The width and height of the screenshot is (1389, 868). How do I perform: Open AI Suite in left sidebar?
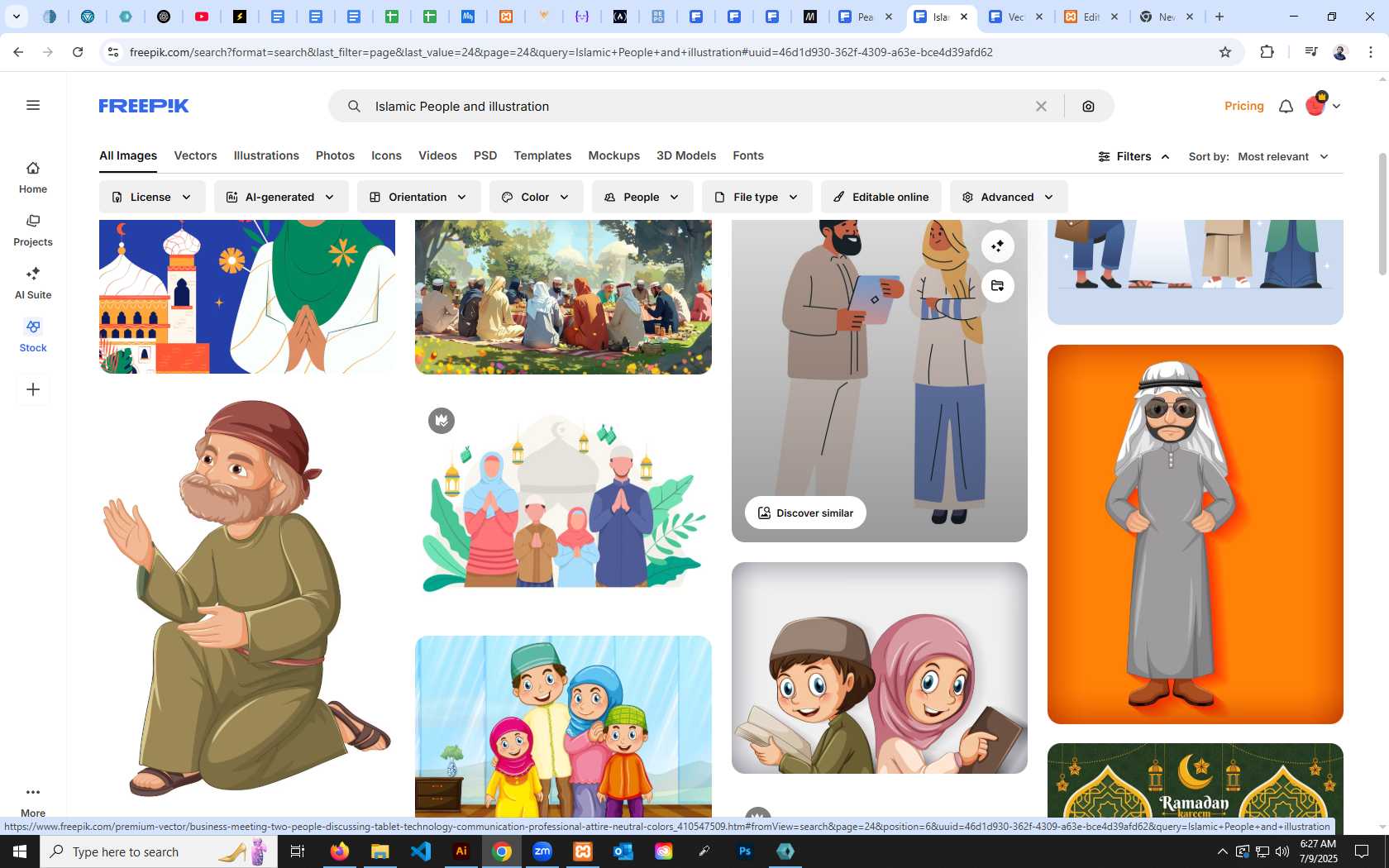[33, 284]
